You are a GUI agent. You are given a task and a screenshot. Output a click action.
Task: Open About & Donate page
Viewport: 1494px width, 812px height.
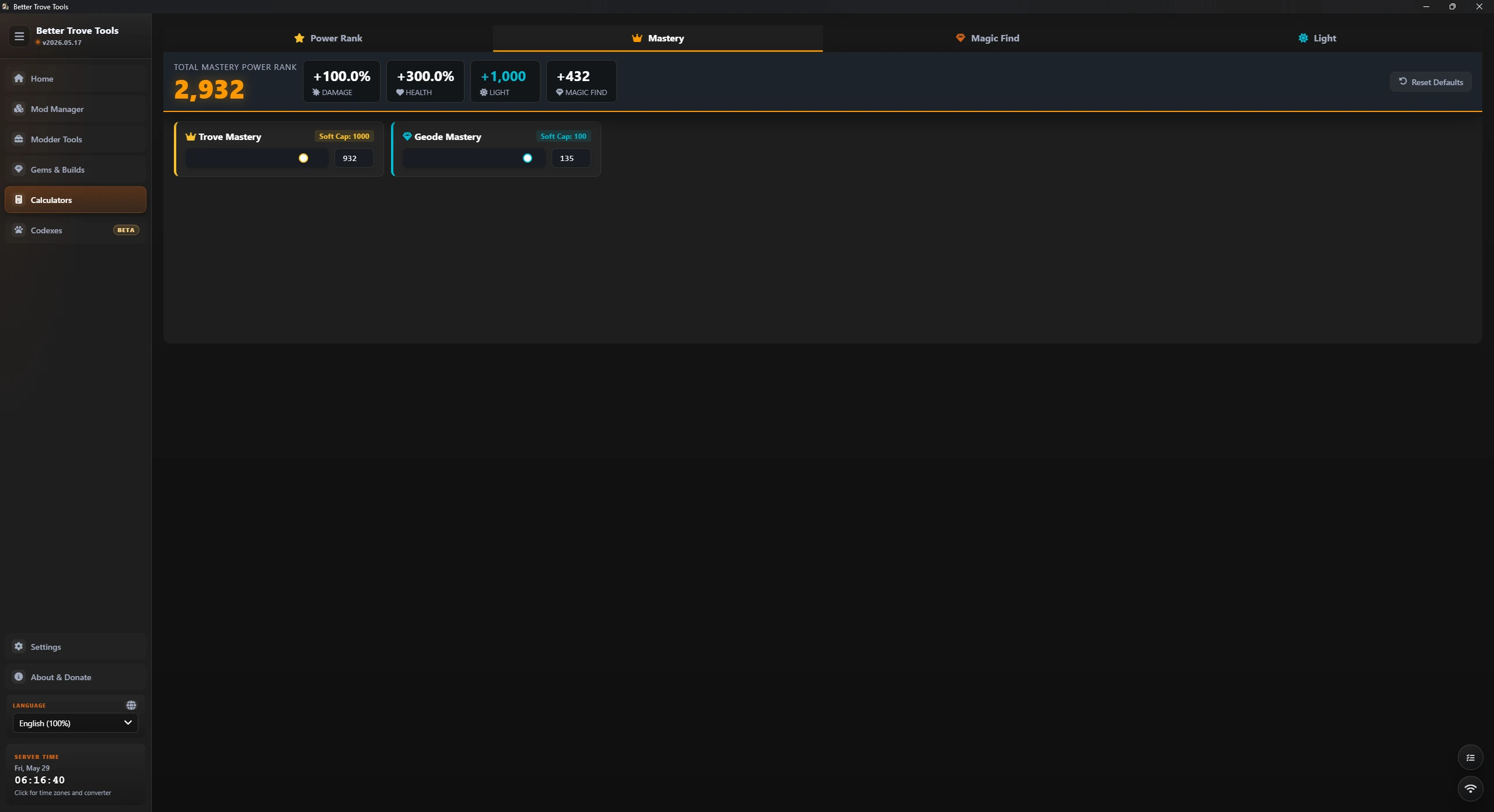(x=75, y=677)
